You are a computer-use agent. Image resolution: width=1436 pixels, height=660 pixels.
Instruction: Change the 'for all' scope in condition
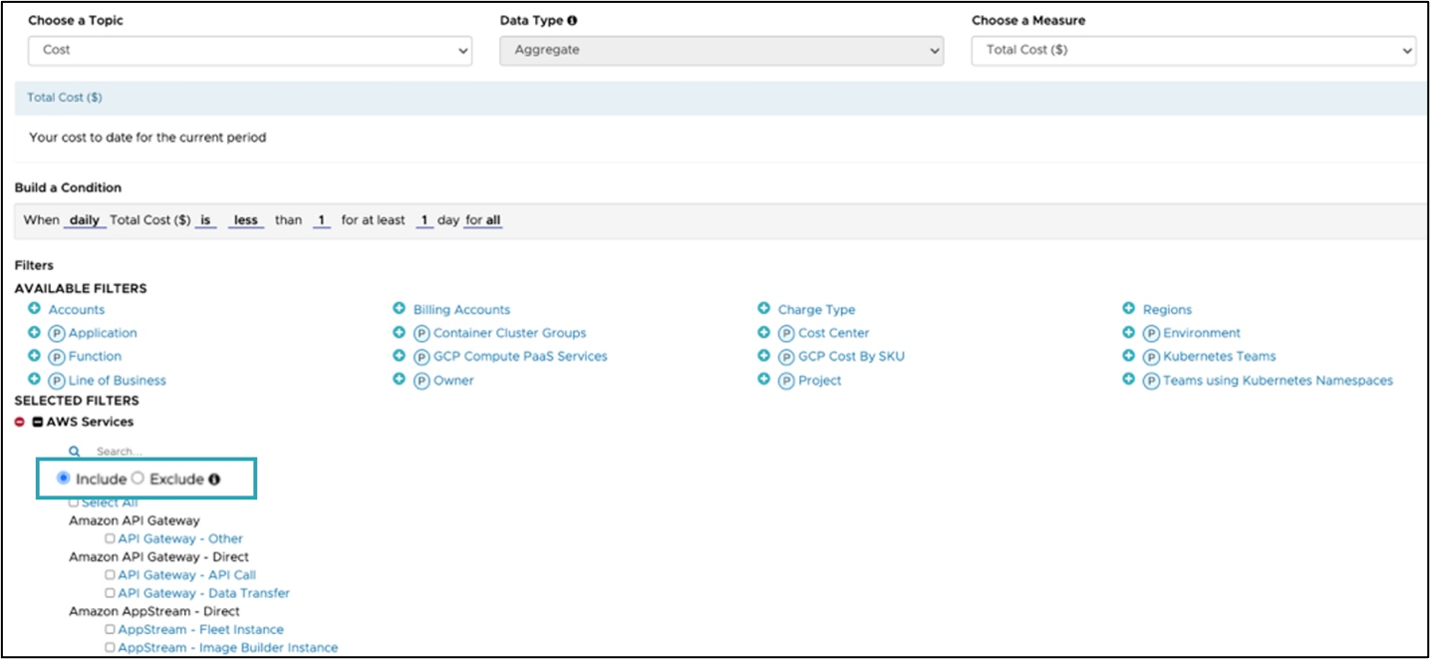click(x=483, y=220)
